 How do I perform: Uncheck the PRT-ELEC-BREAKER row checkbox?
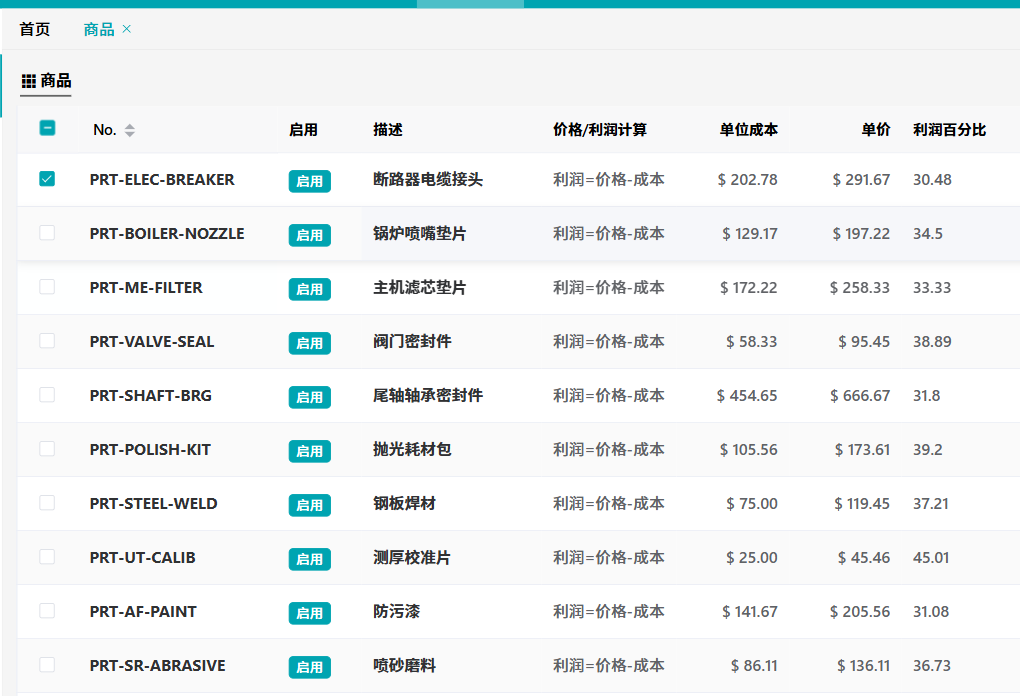[x=47, y=179]
